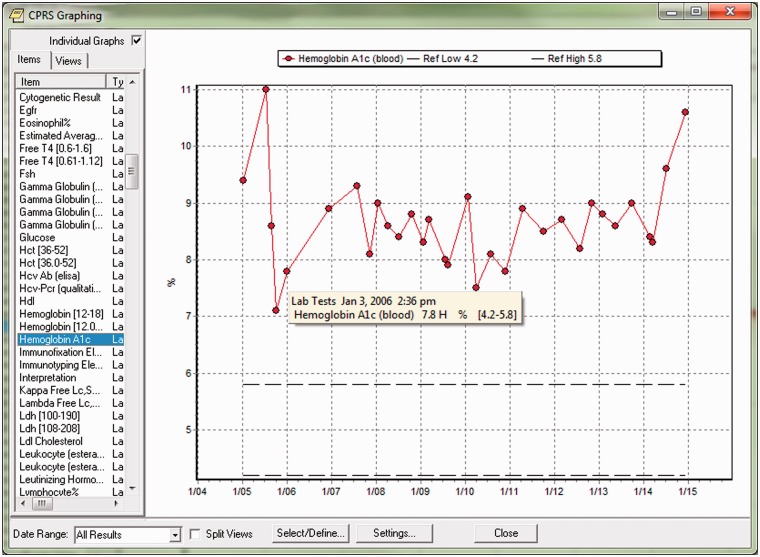Click the horizontal scroll right arrow in list
This screenshot has height=557, width=760.
[118, 503]
